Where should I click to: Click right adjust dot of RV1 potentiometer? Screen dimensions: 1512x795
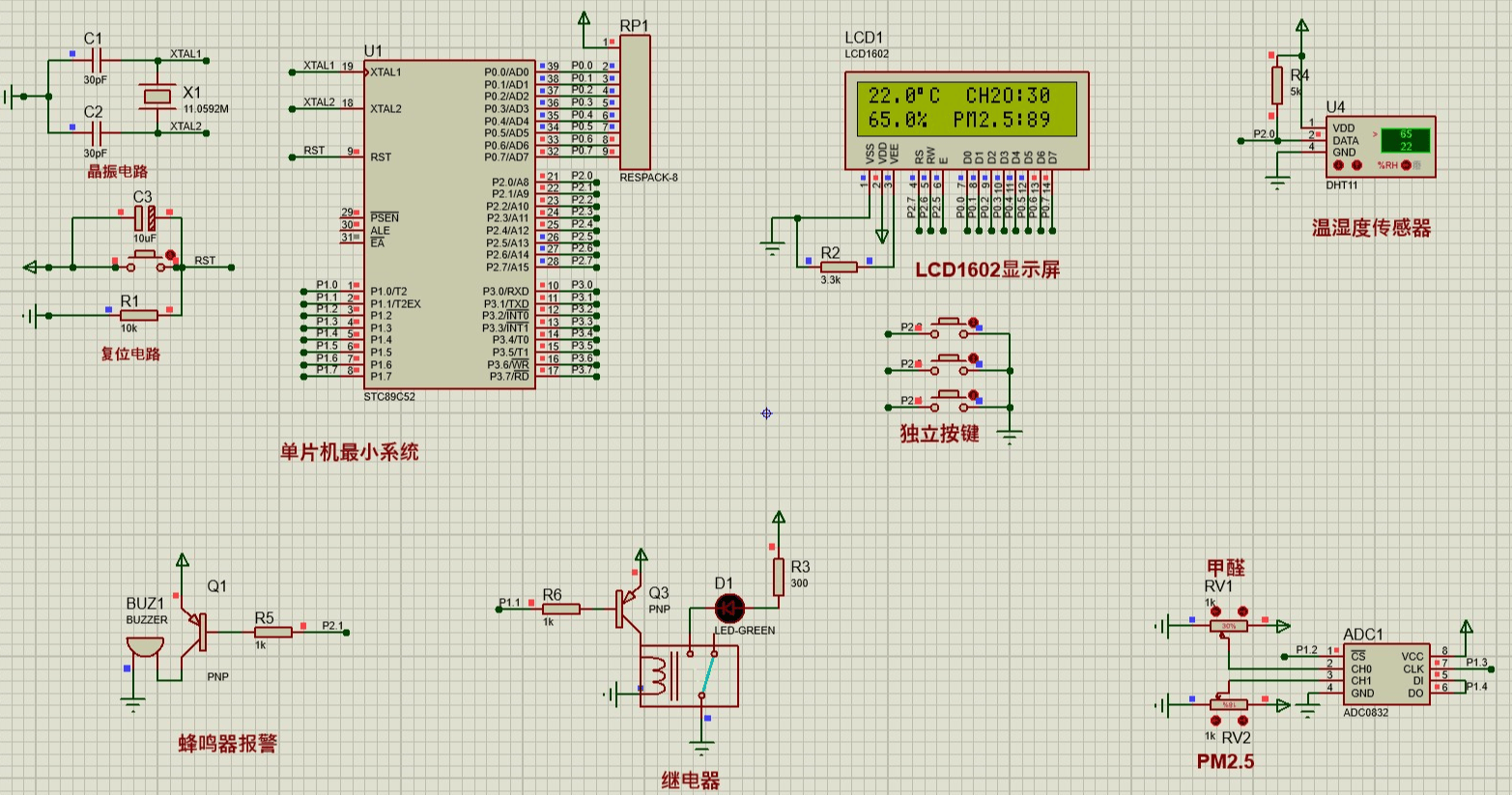1242,611
